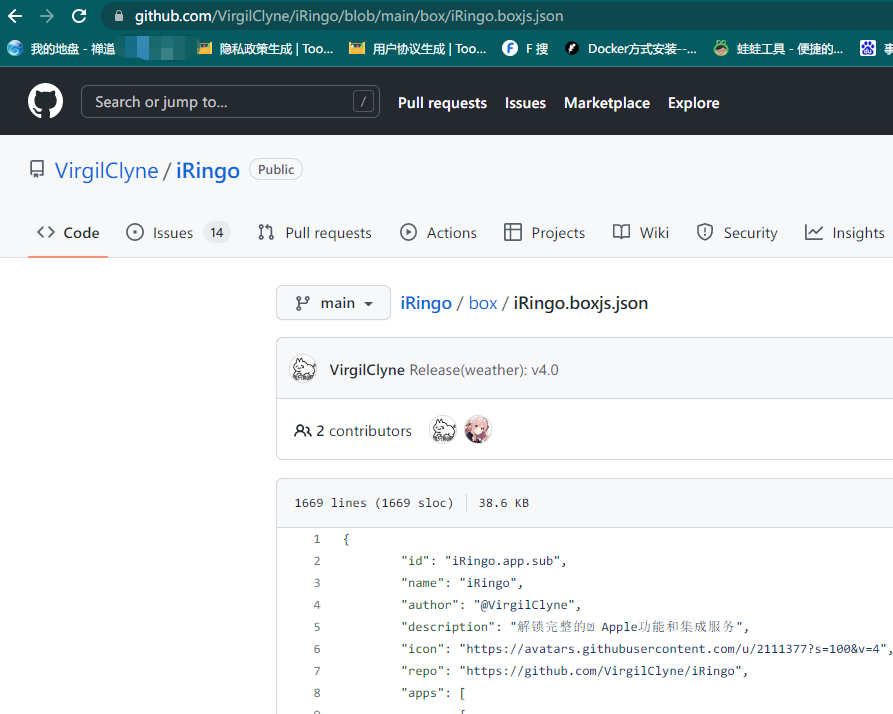Image resolution: width=893 pixels, height=714 pixels.
Task: Click VirgilClyne commit author avatar
Action: (303, 369)
